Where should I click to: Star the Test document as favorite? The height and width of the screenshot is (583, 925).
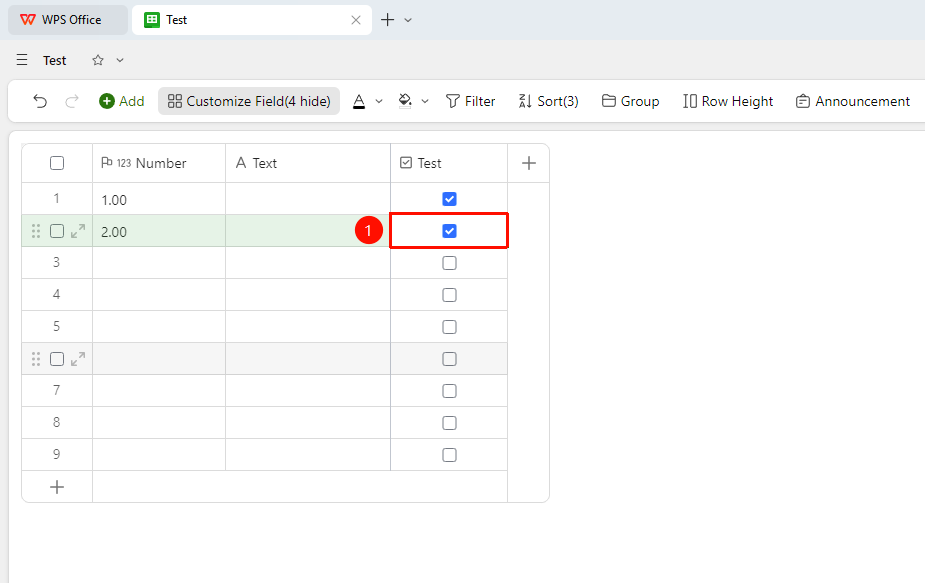click(98, 60)
